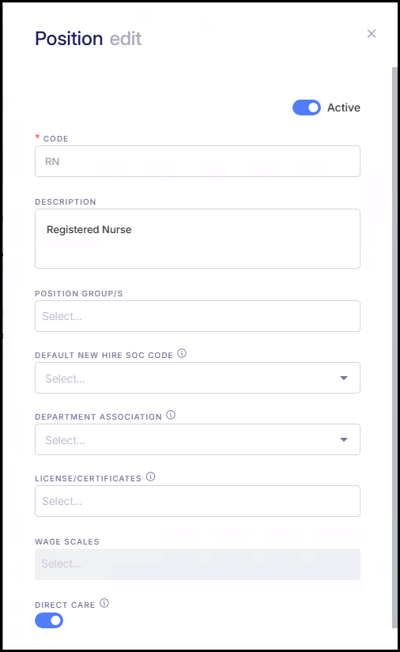Open the License/Certificates select box

[198, 501]
